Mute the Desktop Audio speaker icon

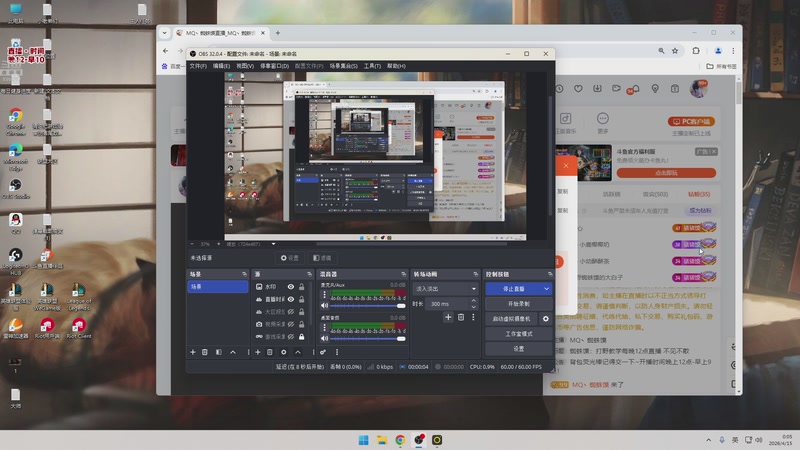click(x=324, y=338)
